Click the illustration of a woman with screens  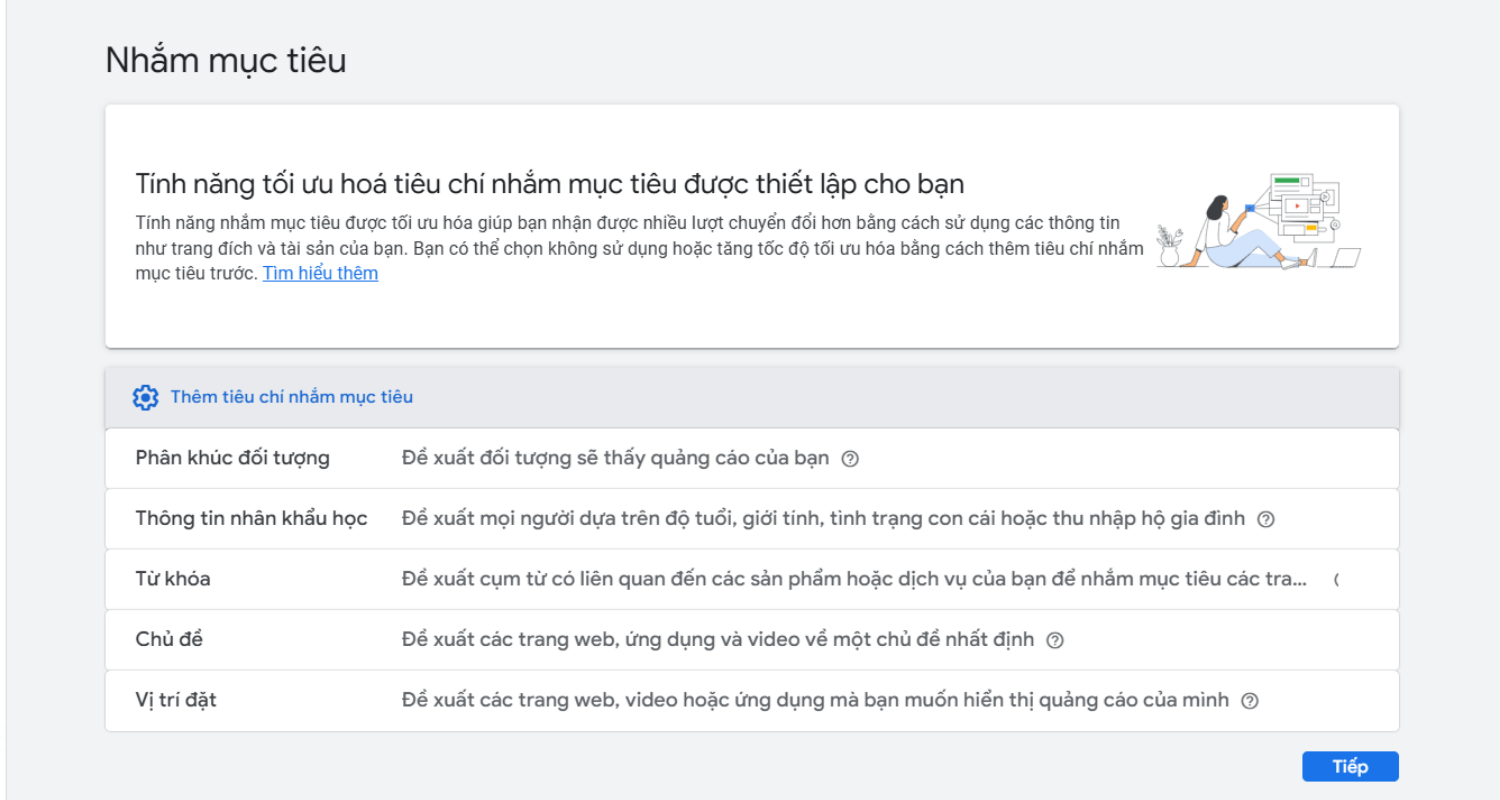(x=1258, y=223)
